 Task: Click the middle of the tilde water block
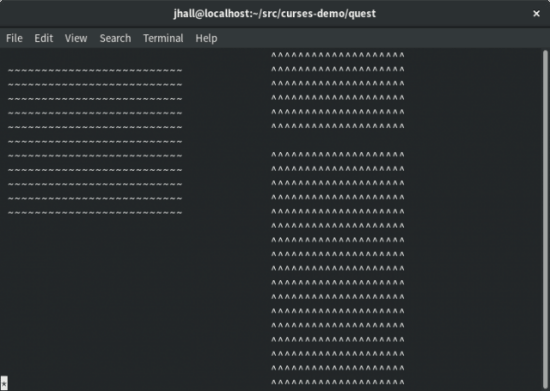click(x=95, y=142)
